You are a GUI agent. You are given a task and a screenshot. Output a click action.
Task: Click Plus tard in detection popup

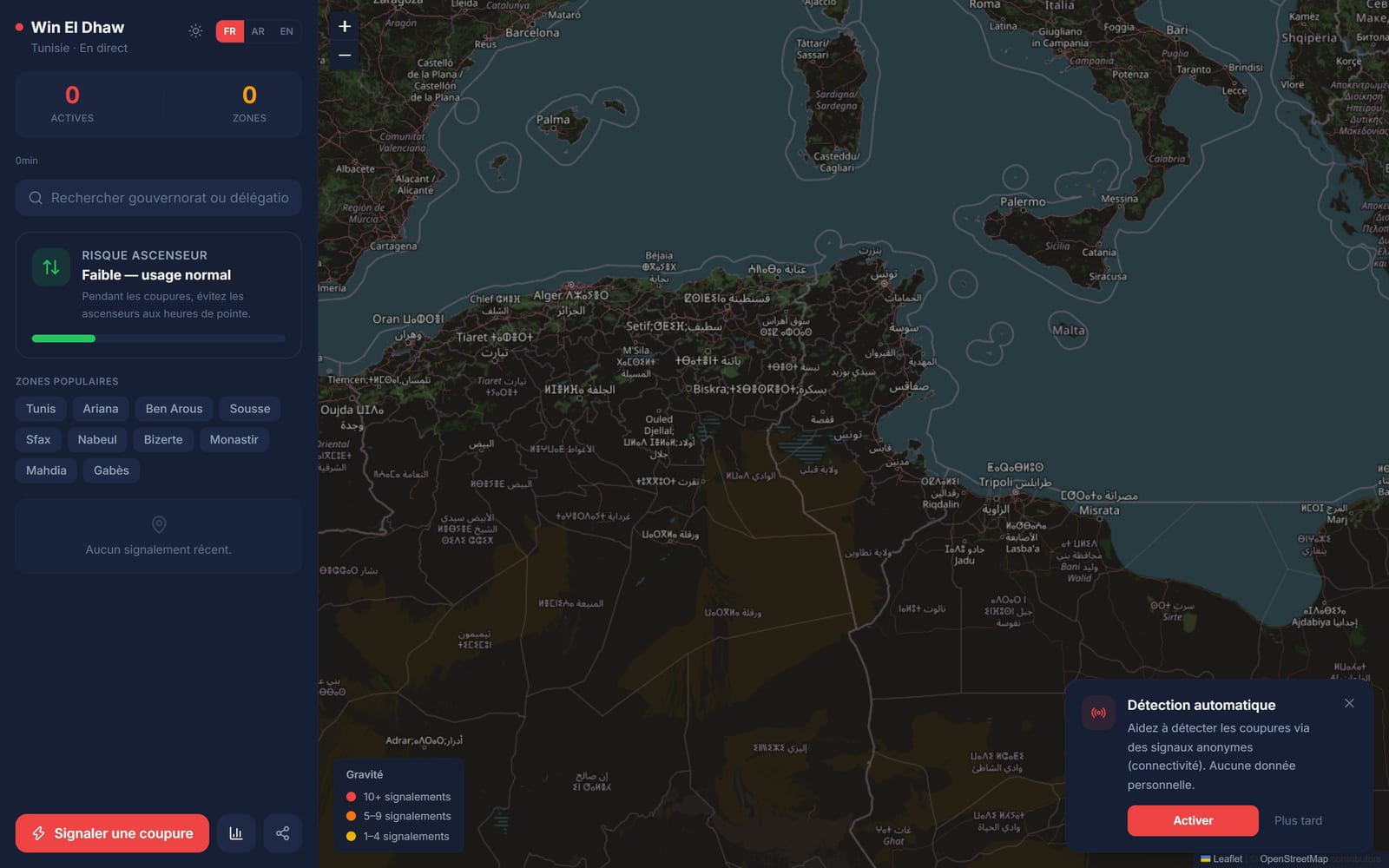[1298, 820]
